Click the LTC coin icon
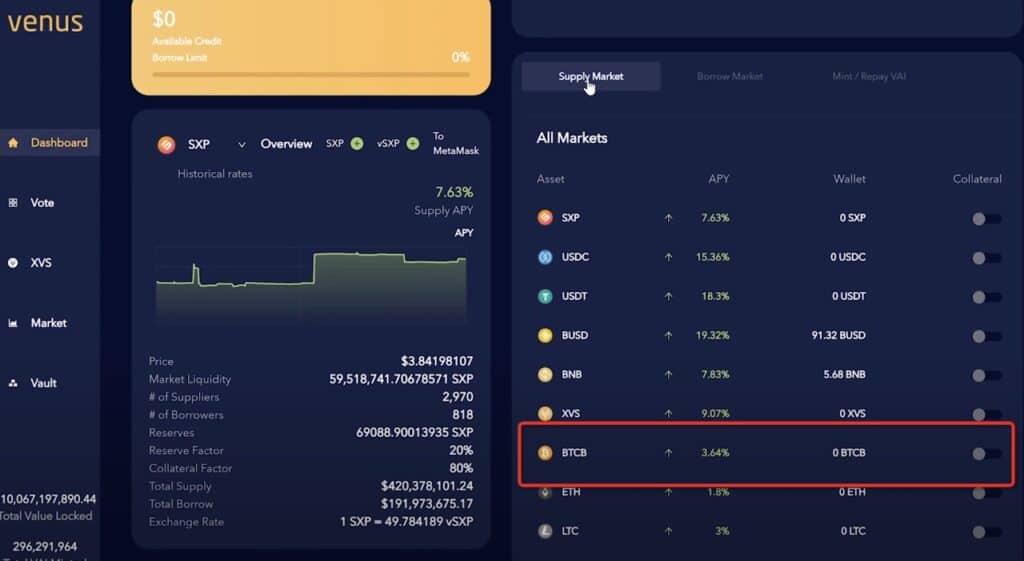Image resolution: width=1024 pixels, height=561 pixels. click(x=545, y=531)
